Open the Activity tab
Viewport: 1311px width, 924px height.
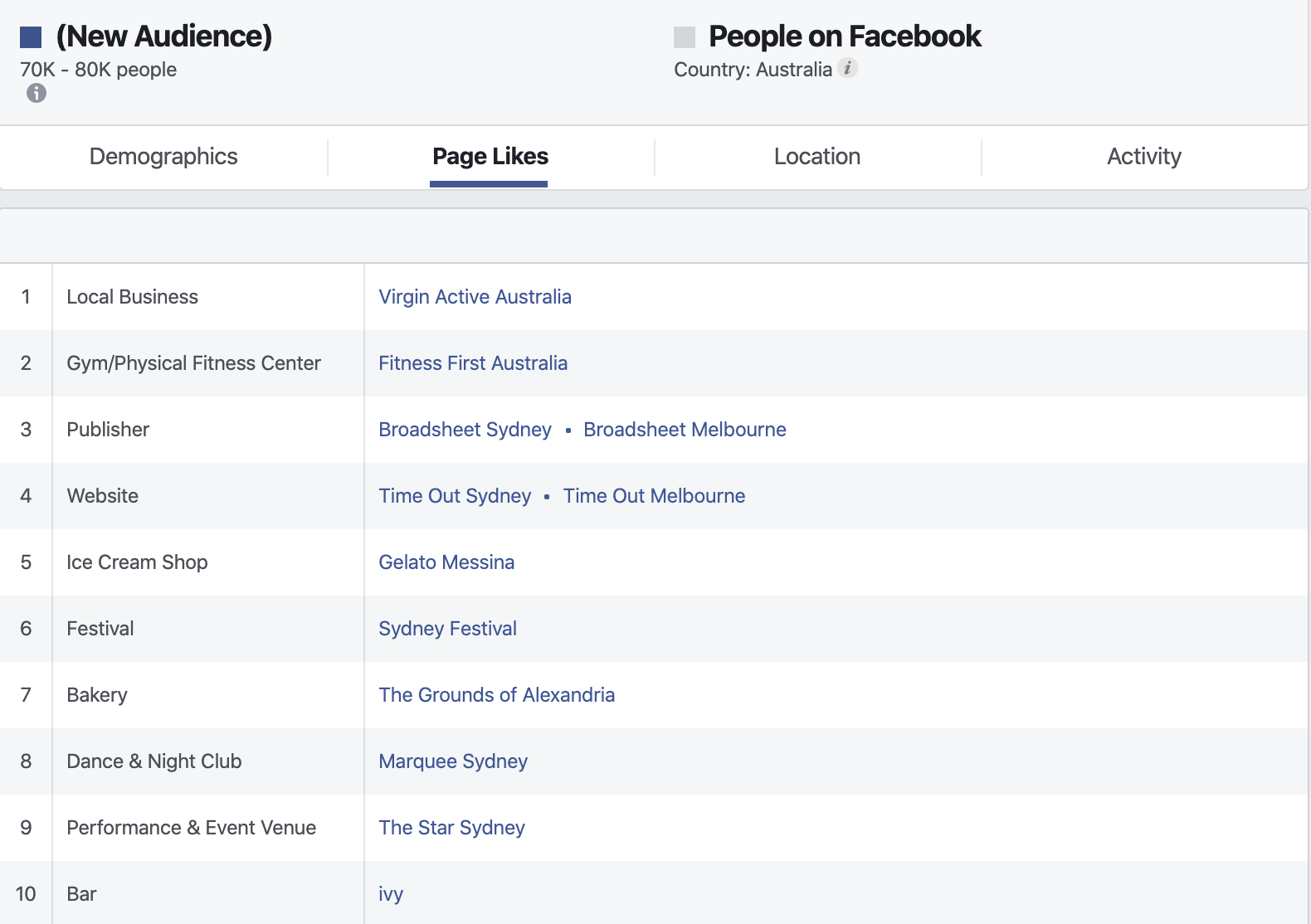(x=1144, y=157)
